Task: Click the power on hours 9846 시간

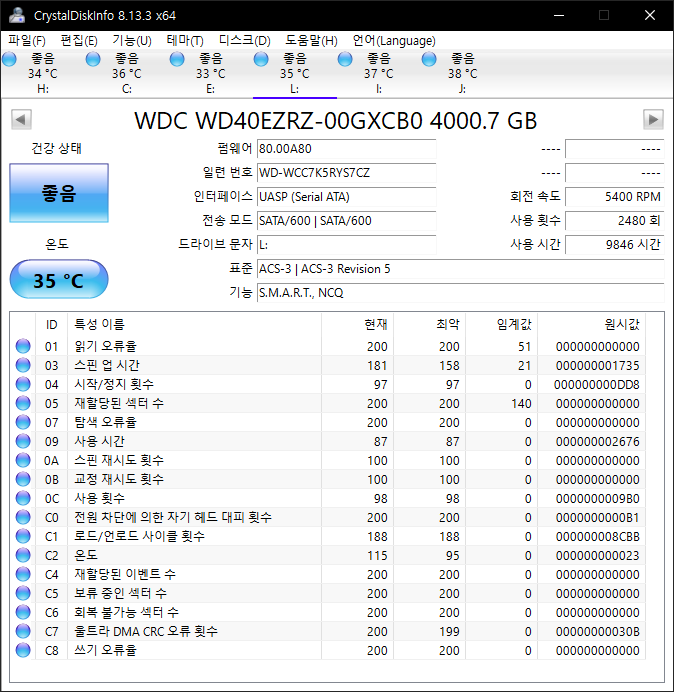Action: pos(614,244)
